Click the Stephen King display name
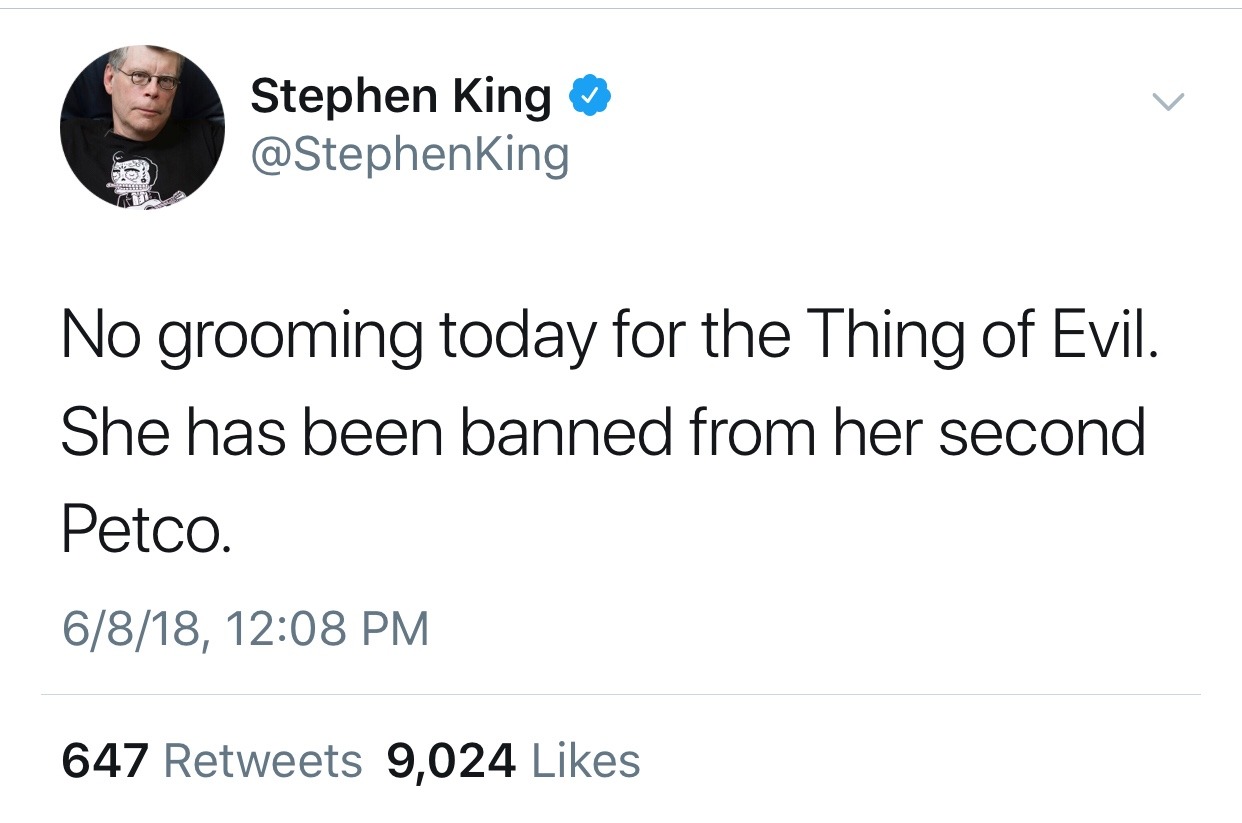 pos(400,97)
